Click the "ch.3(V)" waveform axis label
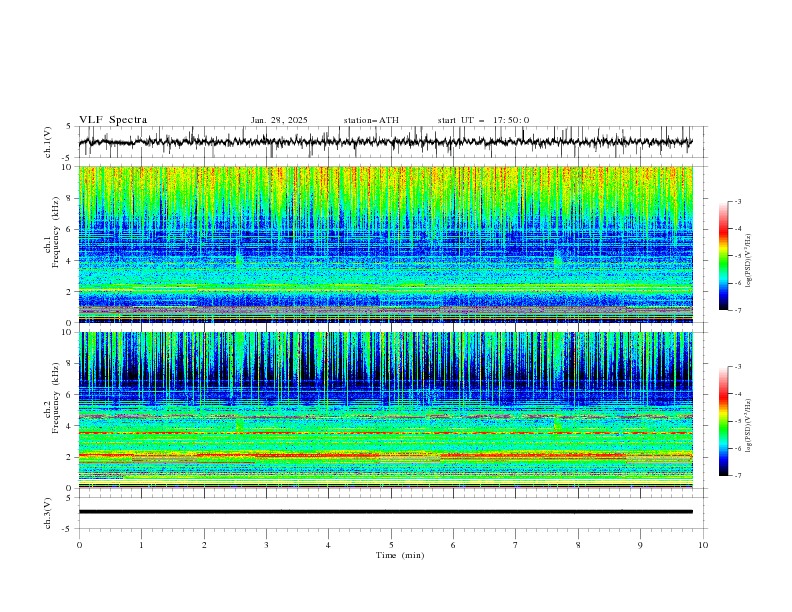 [x=48, y=513]
